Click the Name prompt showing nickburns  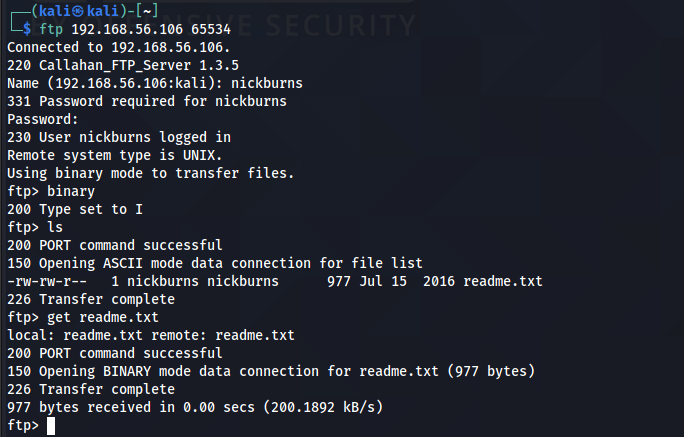(x=155, y=83)
